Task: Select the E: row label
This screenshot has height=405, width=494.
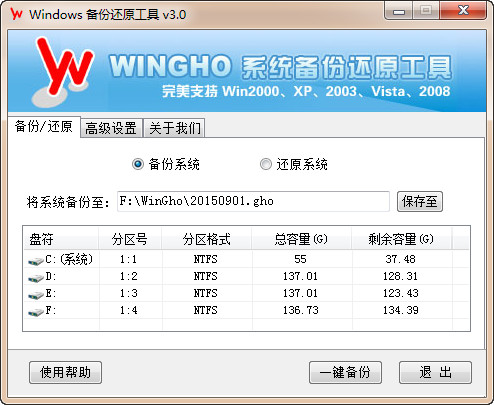Action: 51,293
